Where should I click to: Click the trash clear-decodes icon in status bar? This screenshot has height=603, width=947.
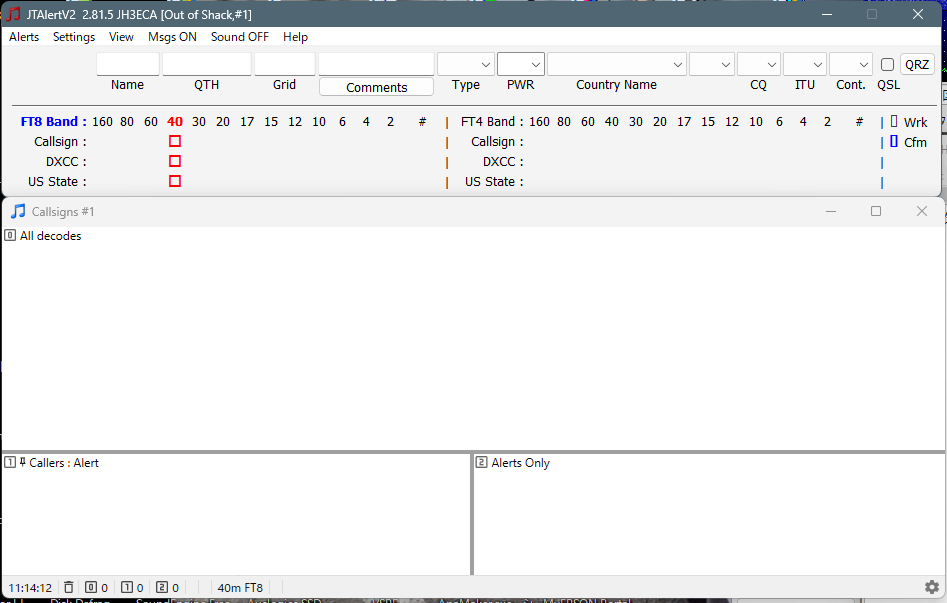point(68,588)
